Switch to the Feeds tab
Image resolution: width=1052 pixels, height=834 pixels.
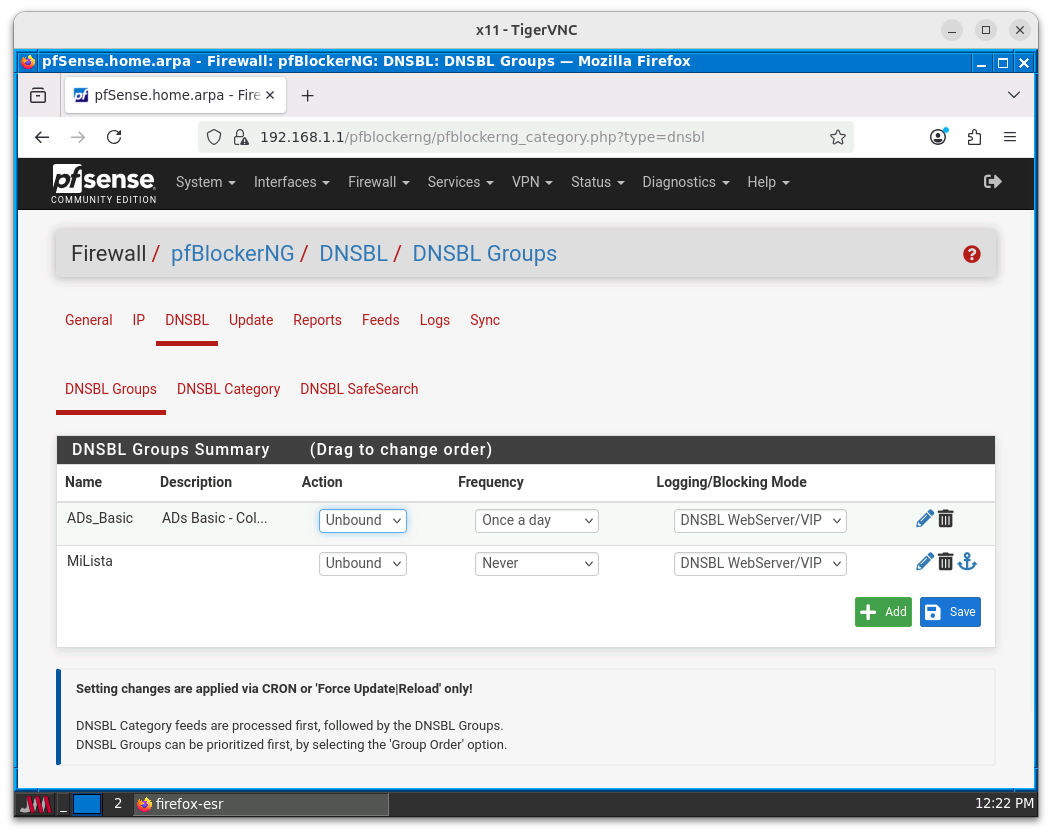point(380,320)
